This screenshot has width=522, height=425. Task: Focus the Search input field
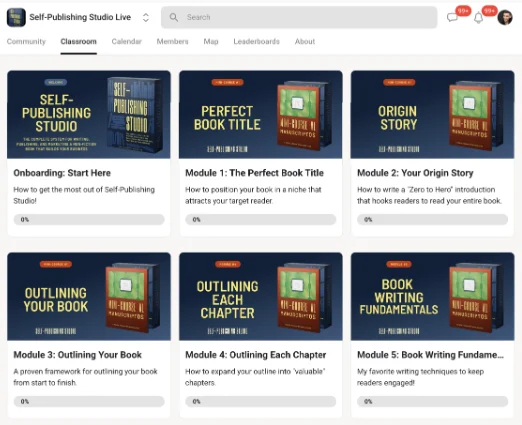[299, 17]
